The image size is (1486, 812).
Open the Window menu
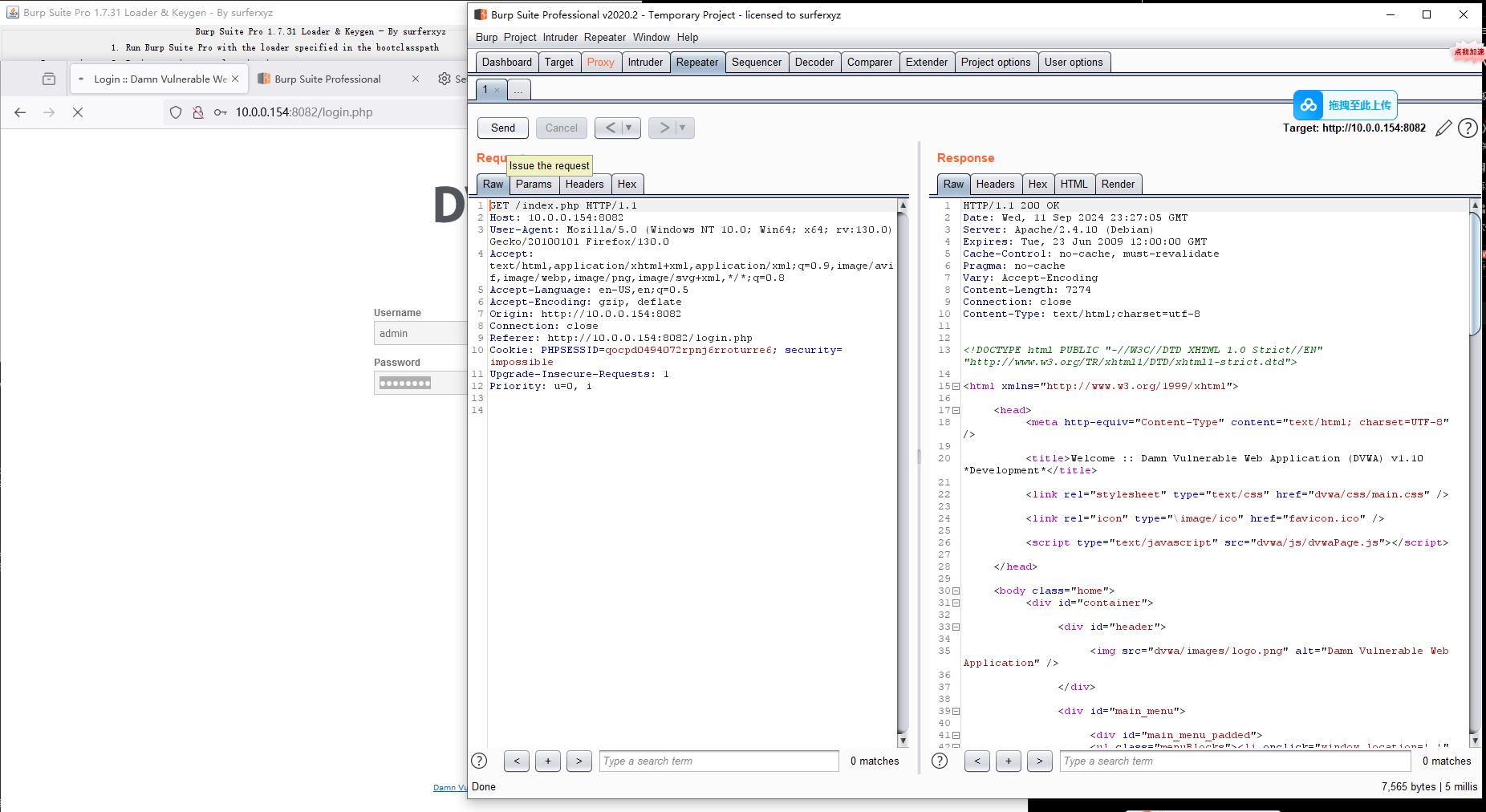(x=651, y=37)
